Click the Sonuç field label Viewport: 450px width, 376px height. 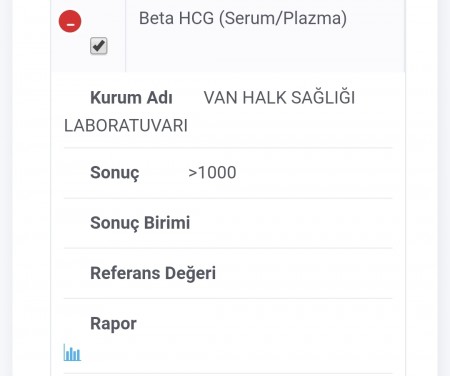point(115,173)
